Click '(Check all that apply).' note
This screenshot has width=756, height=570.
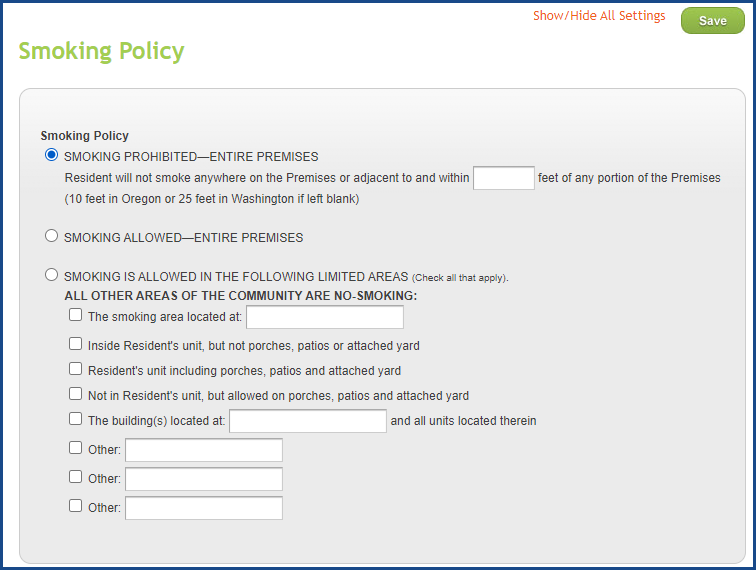(x=460, y=278)
